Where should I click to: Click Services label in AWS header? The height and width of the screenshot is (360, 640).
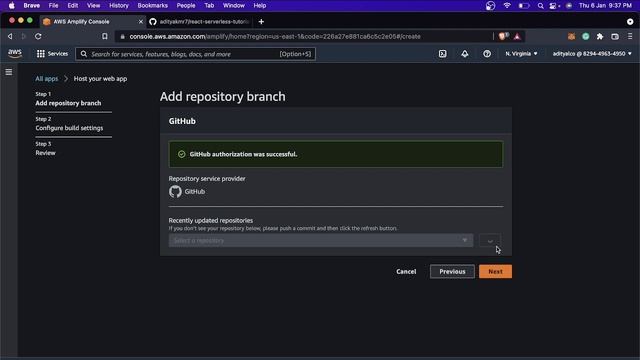point(58,53)
